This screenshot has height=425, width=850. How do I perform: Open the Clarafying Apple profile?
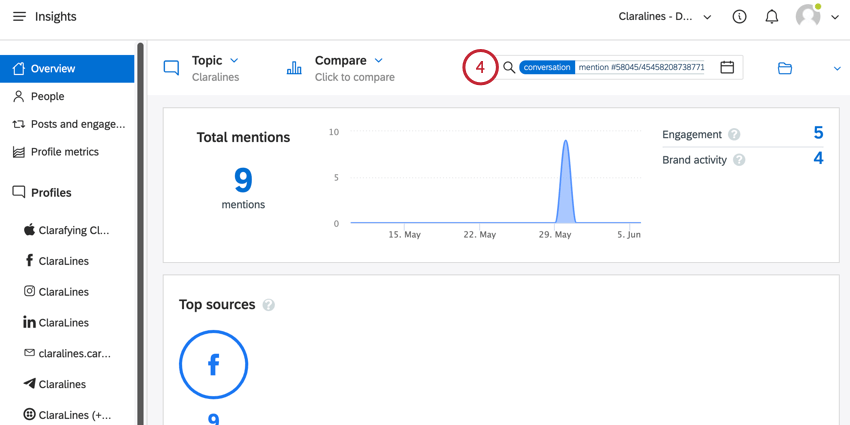[67, 230]
